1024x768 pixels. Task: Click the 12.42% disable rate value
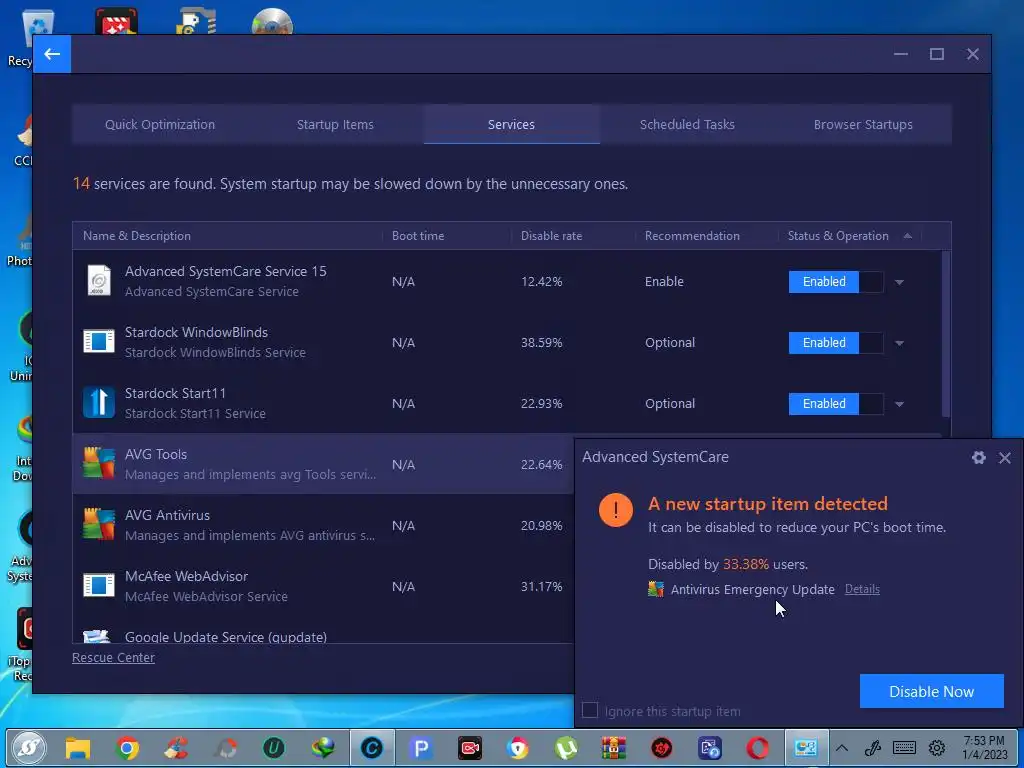click(541, 281)
